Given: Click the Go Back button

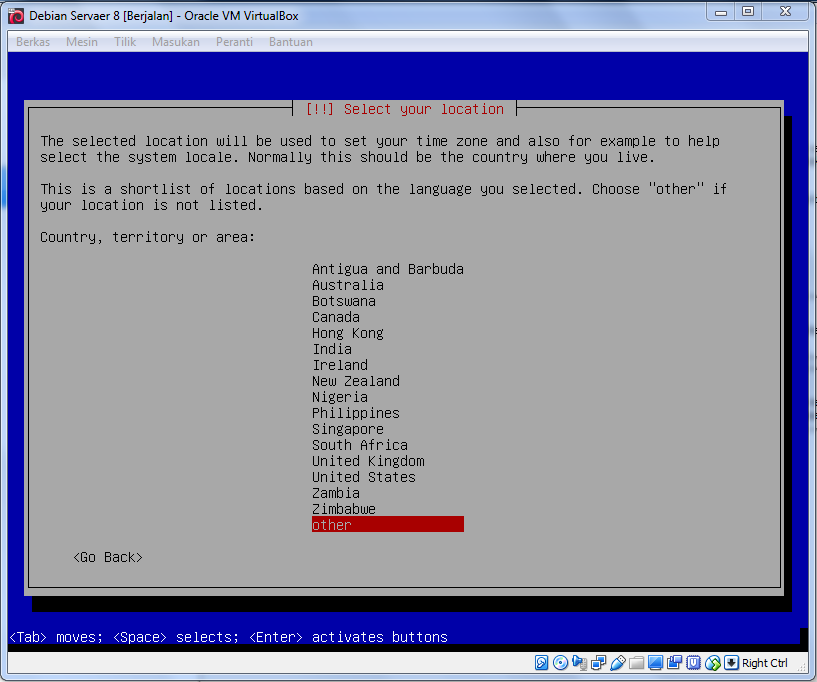Looking at the screenshot, I should (108, 557).
